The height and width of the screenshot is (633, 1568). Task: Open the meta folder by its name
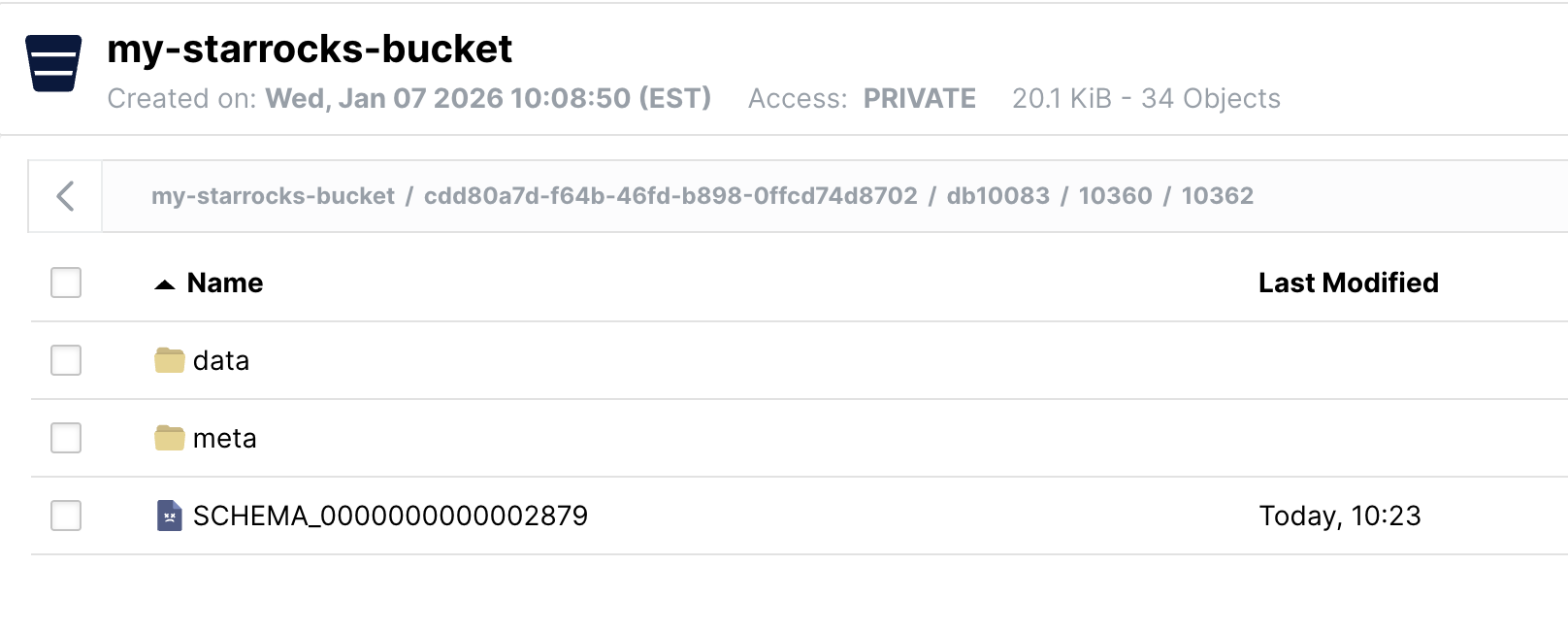click(x=225, y=438)
